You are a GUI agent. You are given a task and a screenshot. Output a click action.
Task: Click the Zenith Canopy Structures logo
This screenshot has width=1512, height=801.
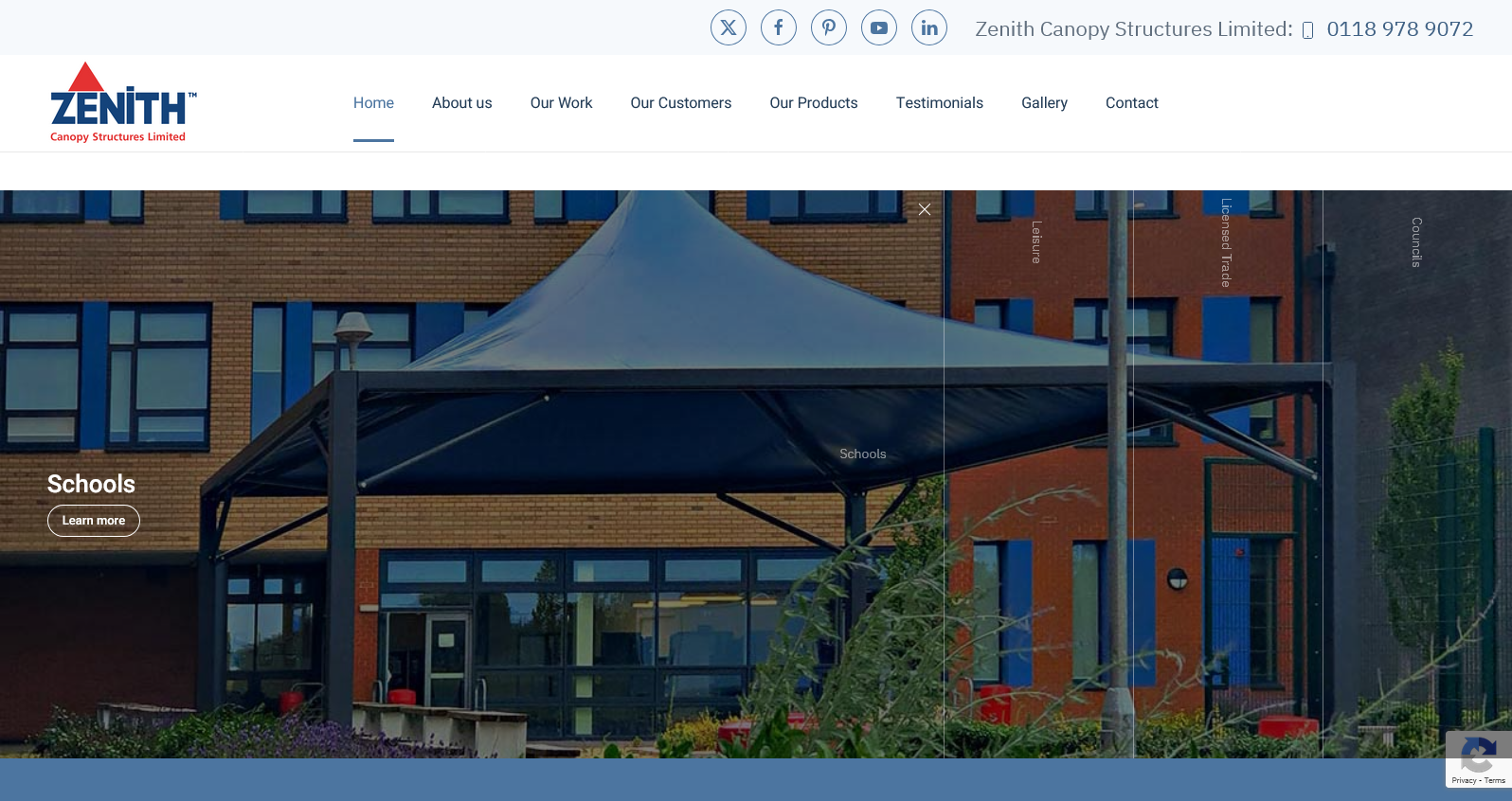pos(123,103)
